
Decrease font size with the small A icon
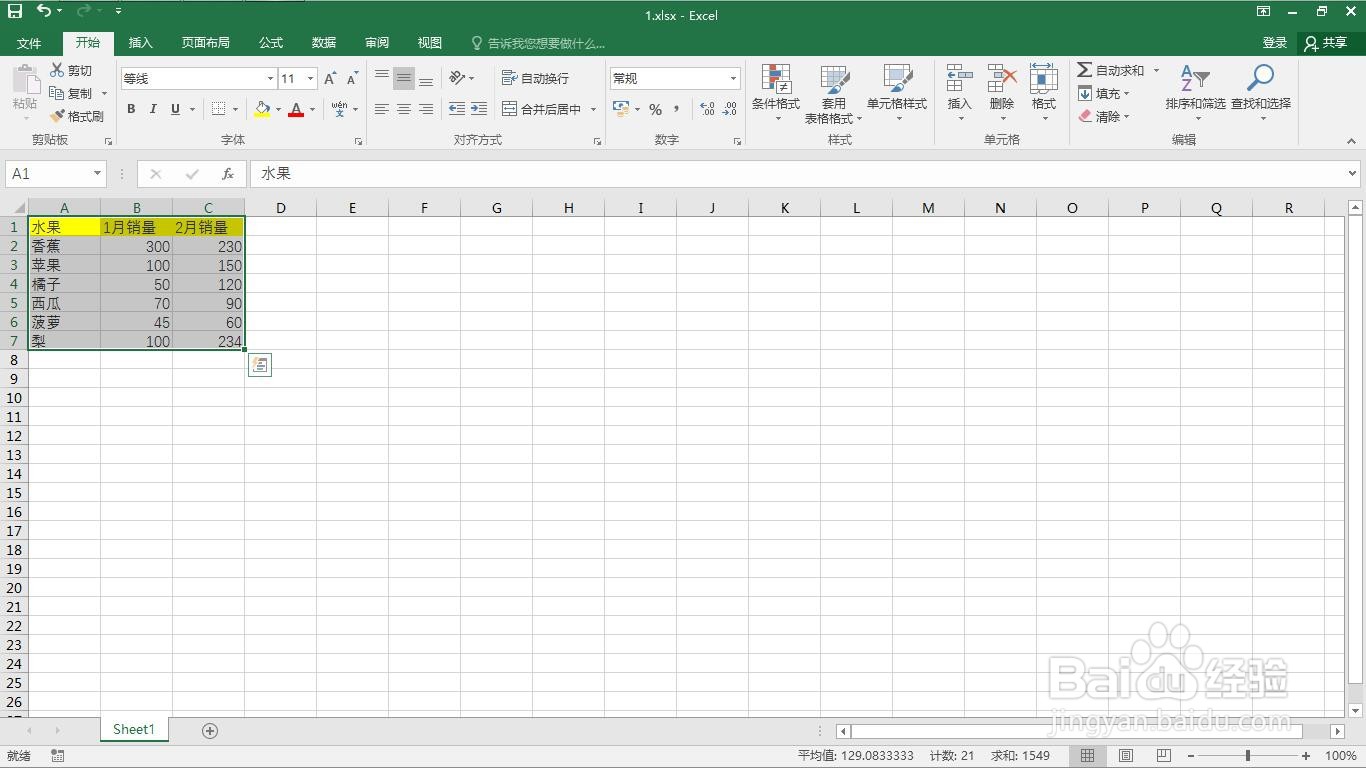pos(353,78)
